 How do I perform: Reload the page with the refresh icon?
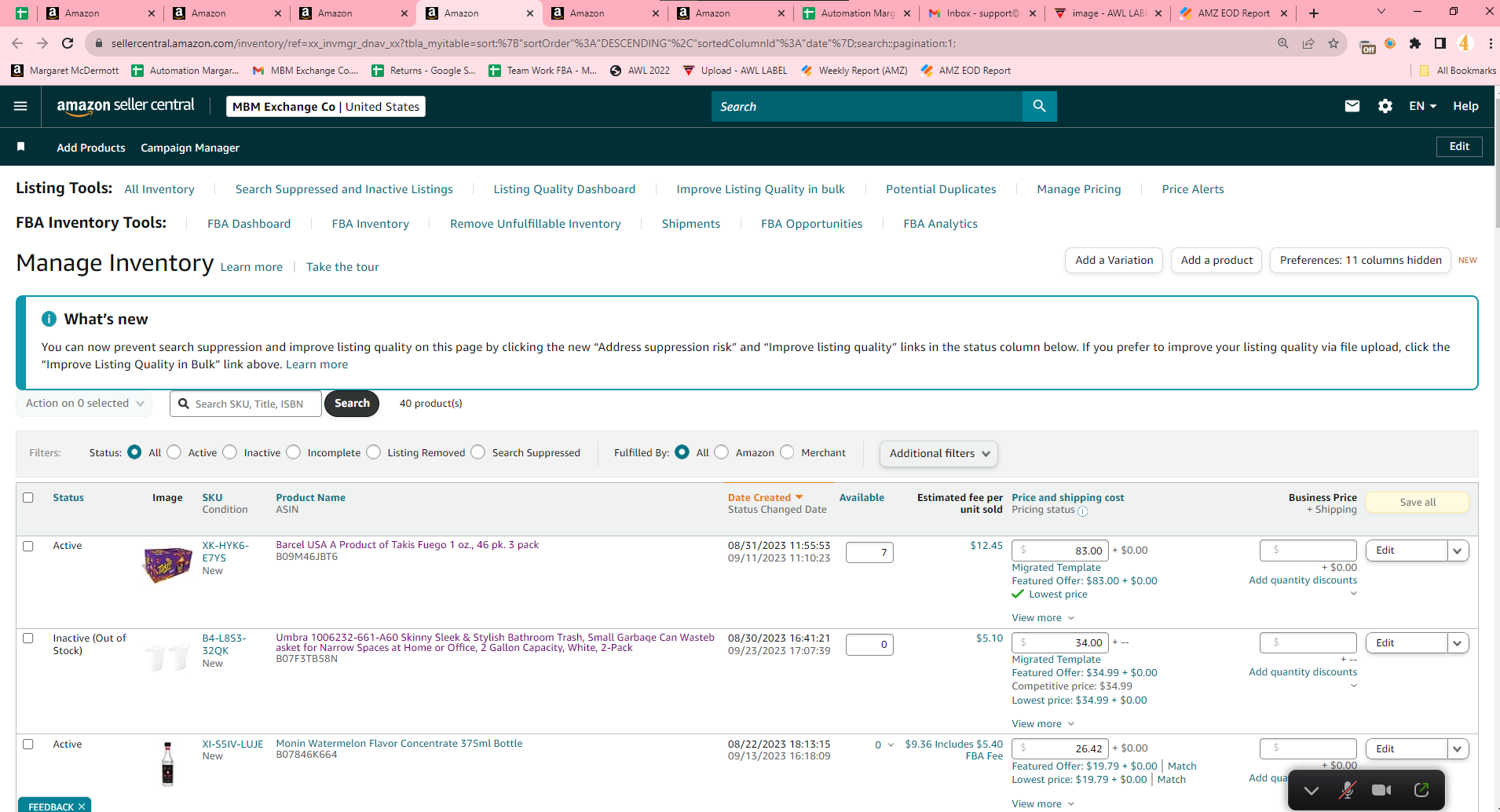click(68, 43)
